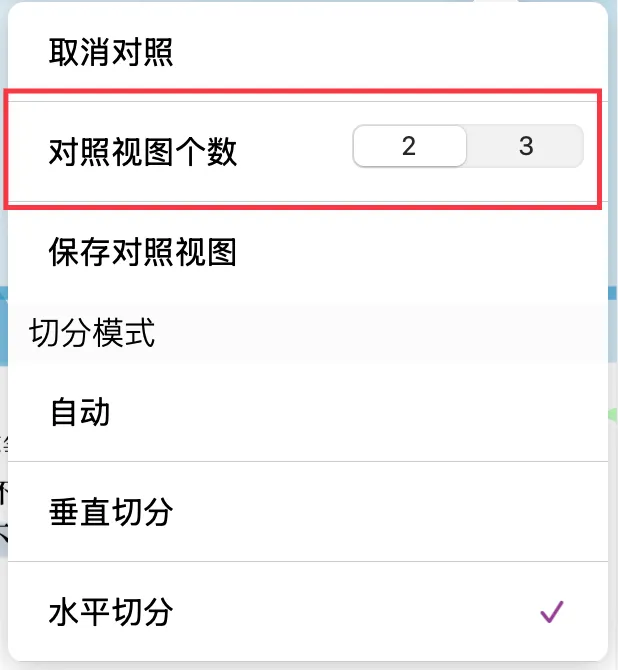Save the current comparison view layout
The image size is (618, 670).
click(x=308, y=252)
